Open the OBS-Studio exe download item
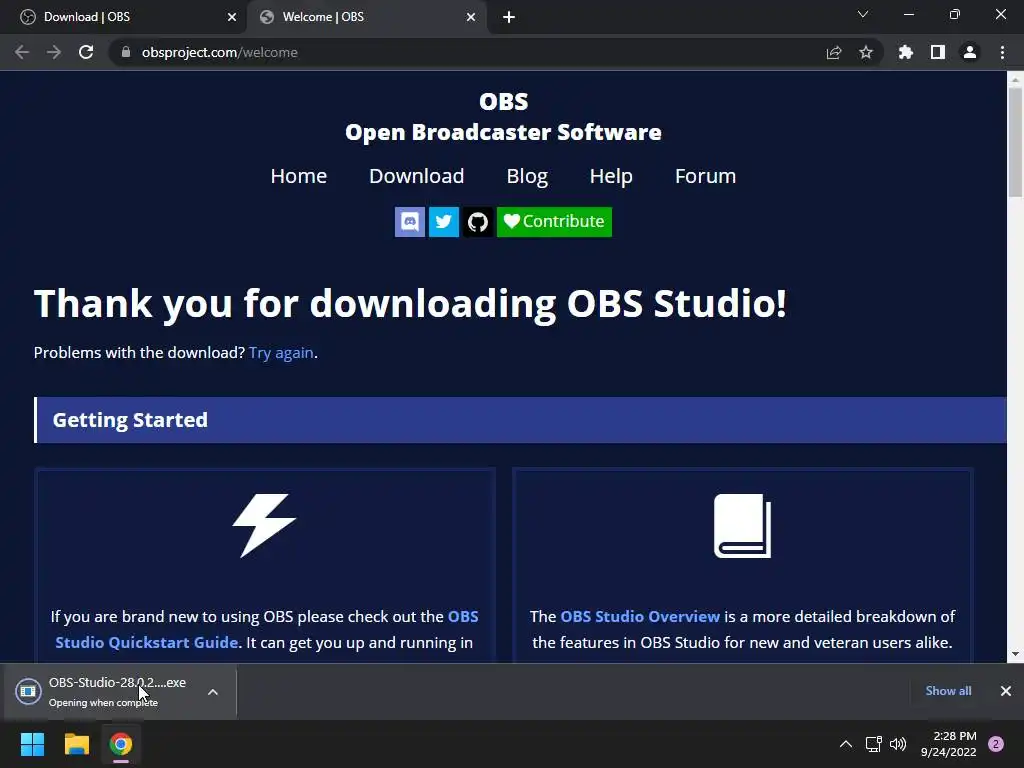The height and width of the screenshot is (768, 1024). 118,692
